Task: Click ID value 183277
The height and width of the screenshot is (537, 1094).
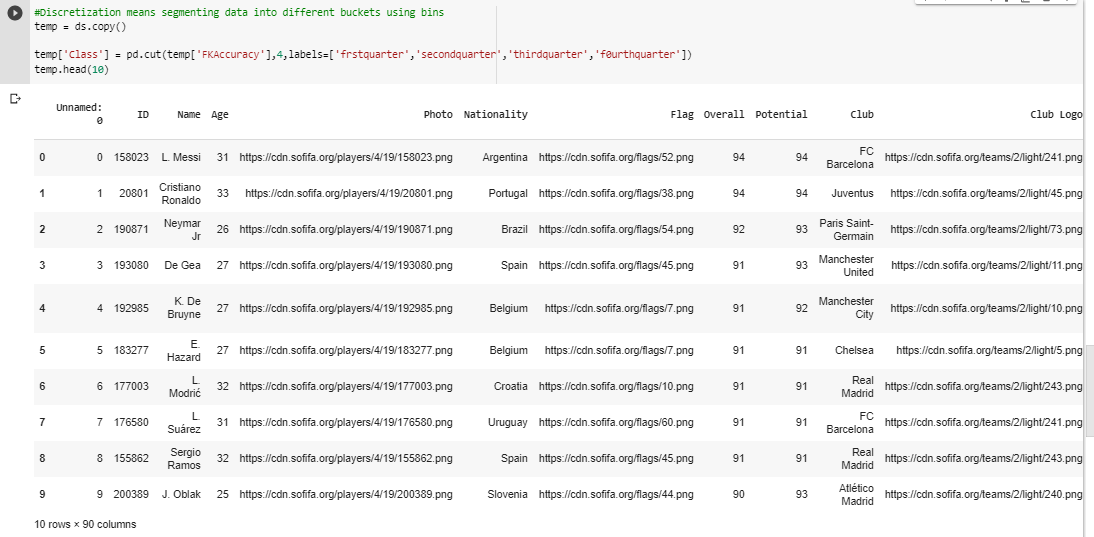Action: click(132, 351)
